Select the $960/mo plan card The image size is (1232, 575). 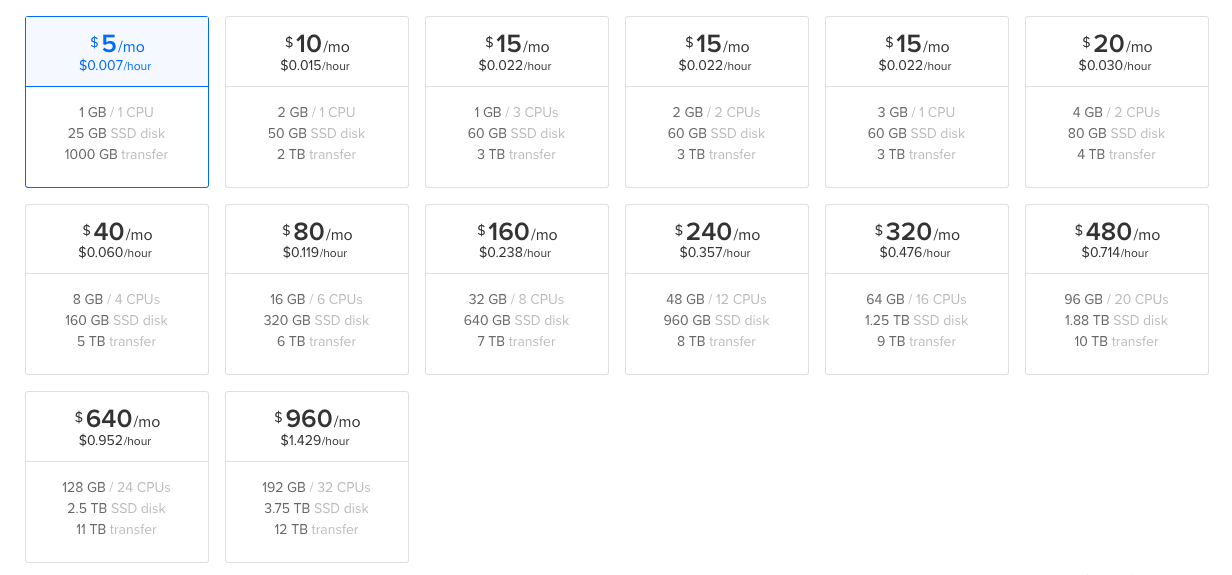317,476
